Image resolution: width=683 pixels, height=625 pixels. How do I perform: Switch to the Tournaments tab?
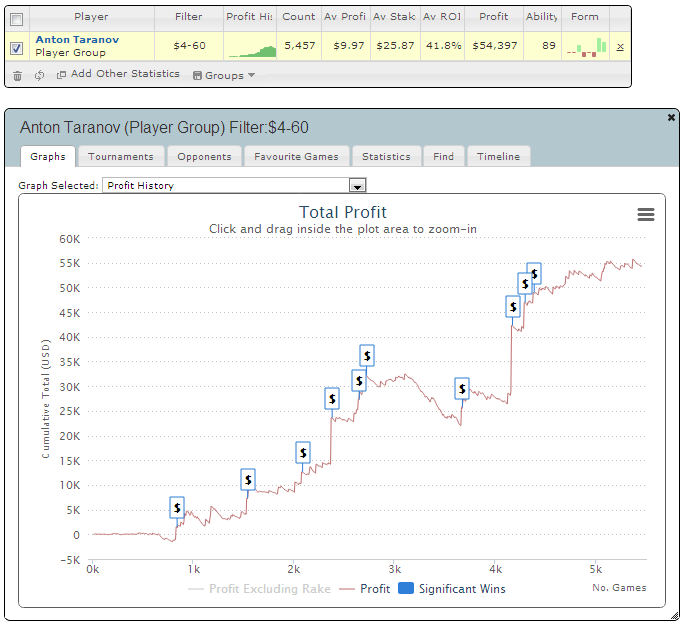click(120, 156)
